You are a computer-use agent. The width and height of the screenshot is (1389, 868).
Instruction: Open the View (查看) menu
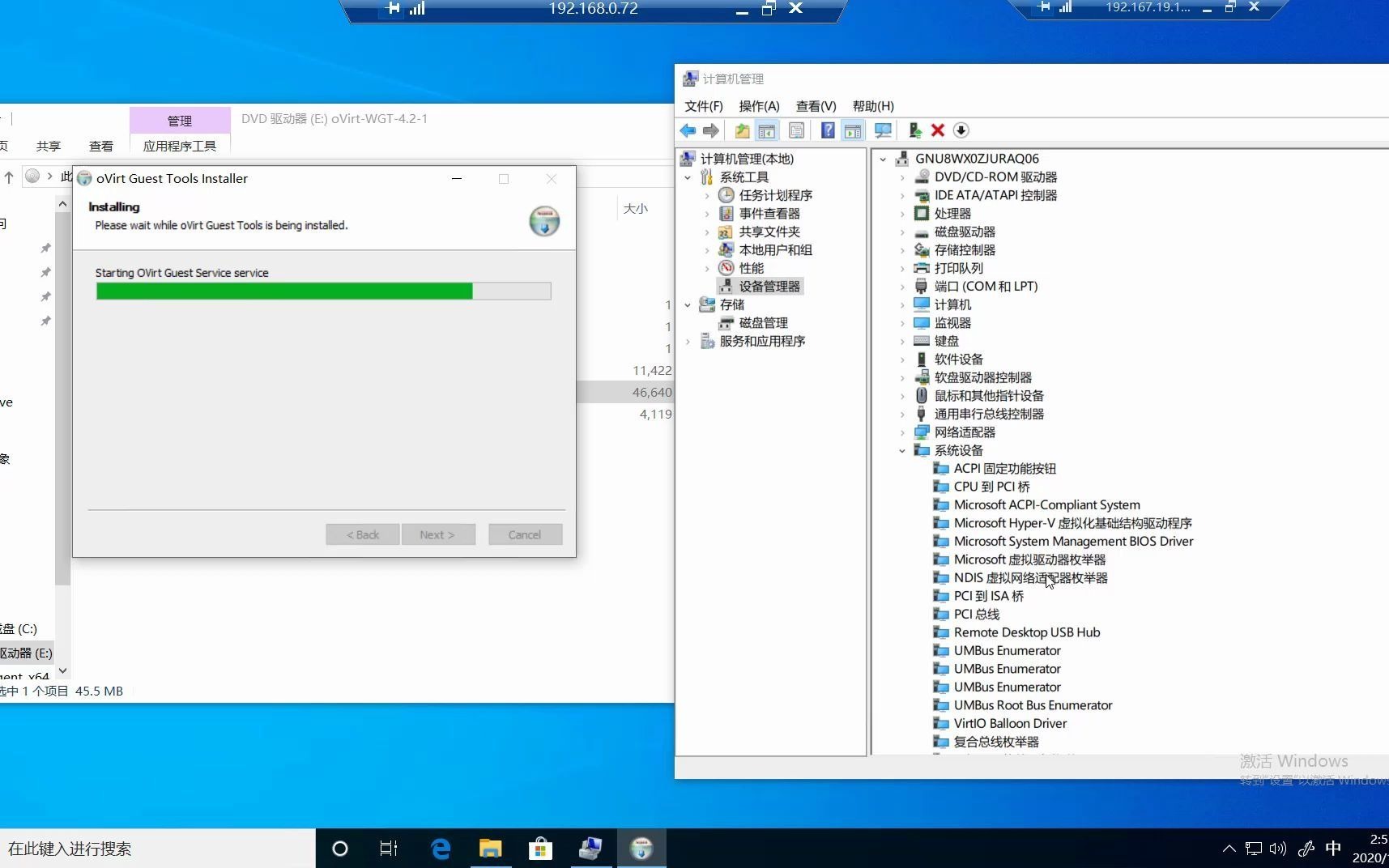point(816,106)
